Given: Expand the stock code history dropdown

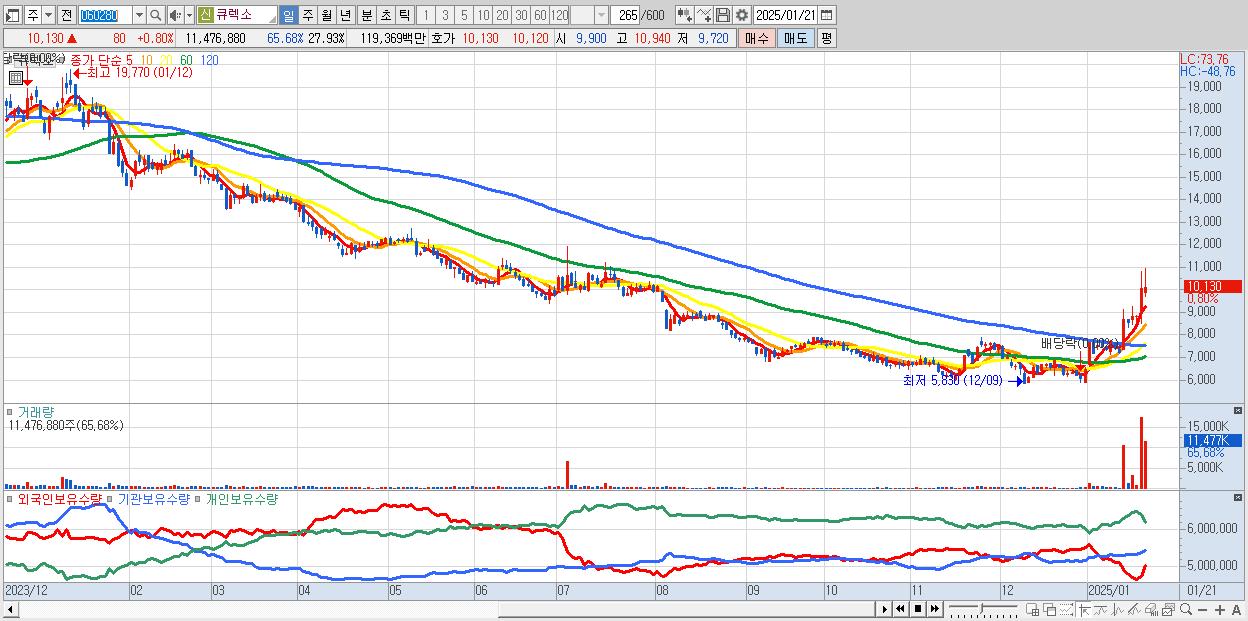Looking at the screenshot, I should (x=139, y=15).
